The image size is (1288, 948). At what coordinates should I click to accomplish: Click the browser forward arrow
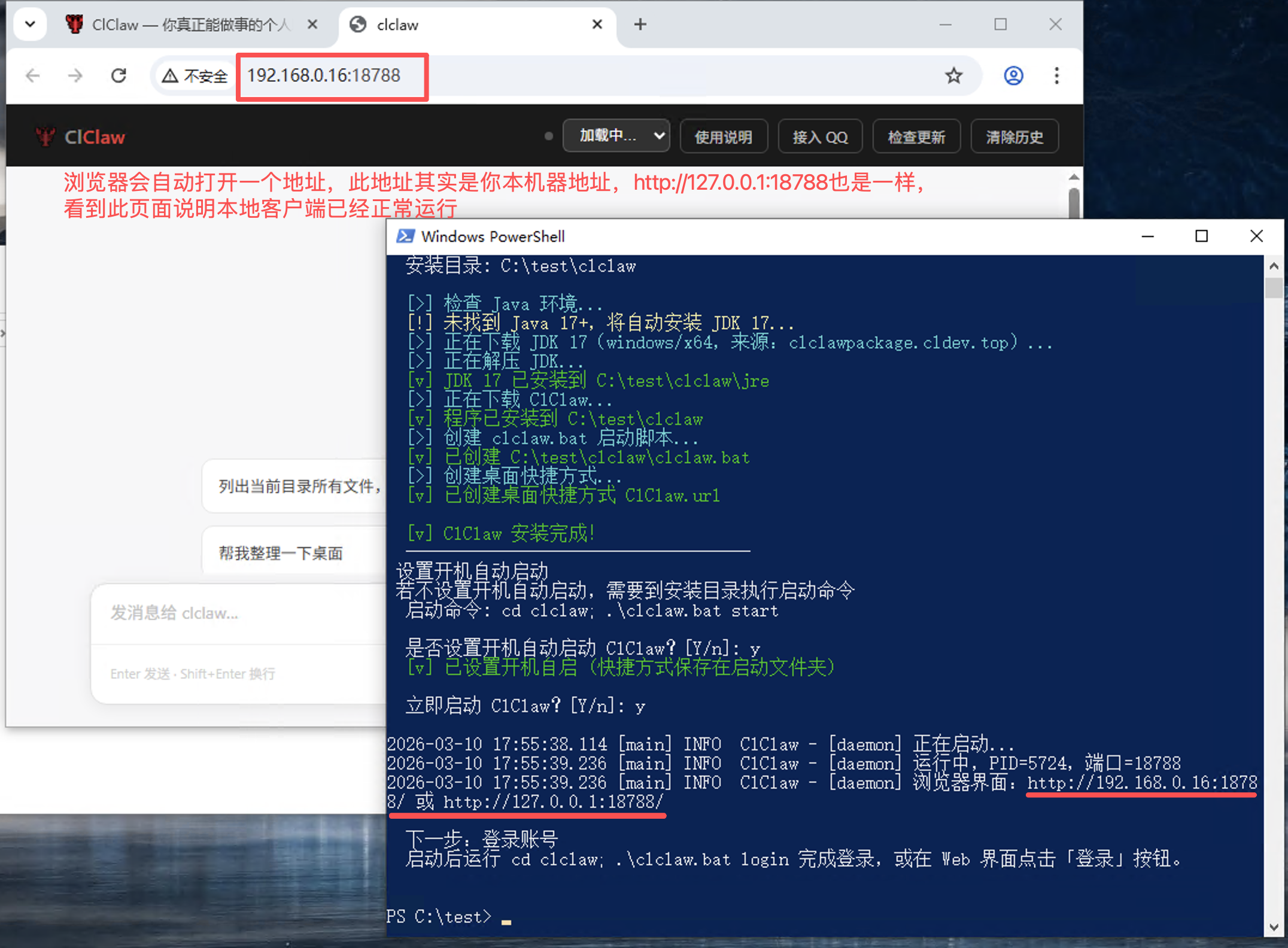click(75, 75)
